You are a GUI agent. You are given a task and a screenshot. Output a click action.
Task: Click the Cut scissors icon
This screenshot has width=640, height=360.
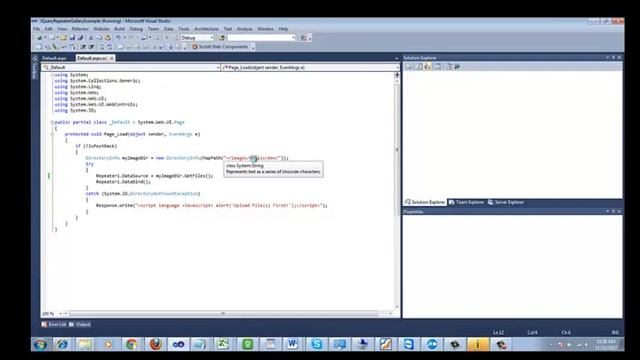coord(91,38)
